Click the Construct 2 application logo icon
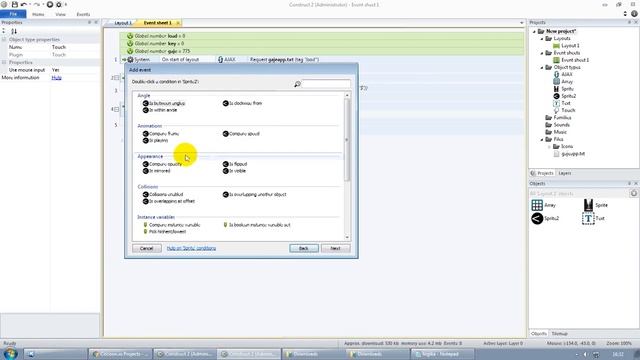The height and width of the screenshot is (360, 640). pyautogui.click(x=4, y=4)
